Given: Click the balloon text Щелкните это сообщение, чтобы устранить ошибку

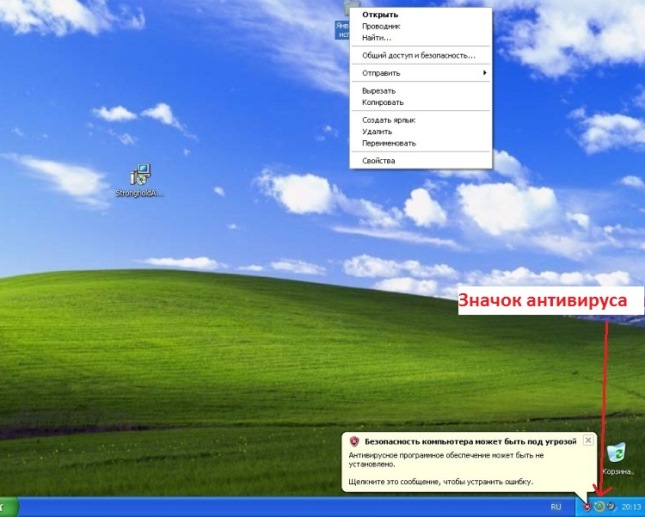Looking at the screenshot, I should (x=441, y=481).
